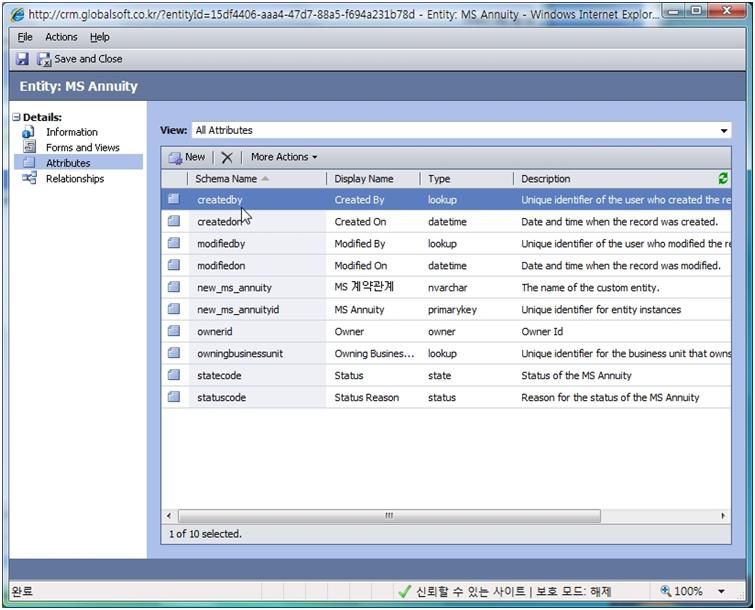Viewport: 755px width, 610px height.
Task: Open the Actions menu
Action: [x=61, y=37]
